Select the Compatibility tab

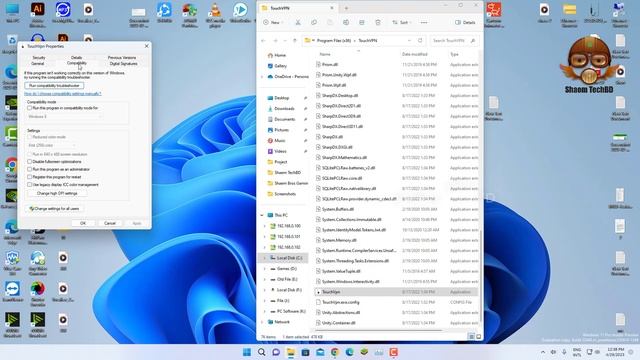77,63
